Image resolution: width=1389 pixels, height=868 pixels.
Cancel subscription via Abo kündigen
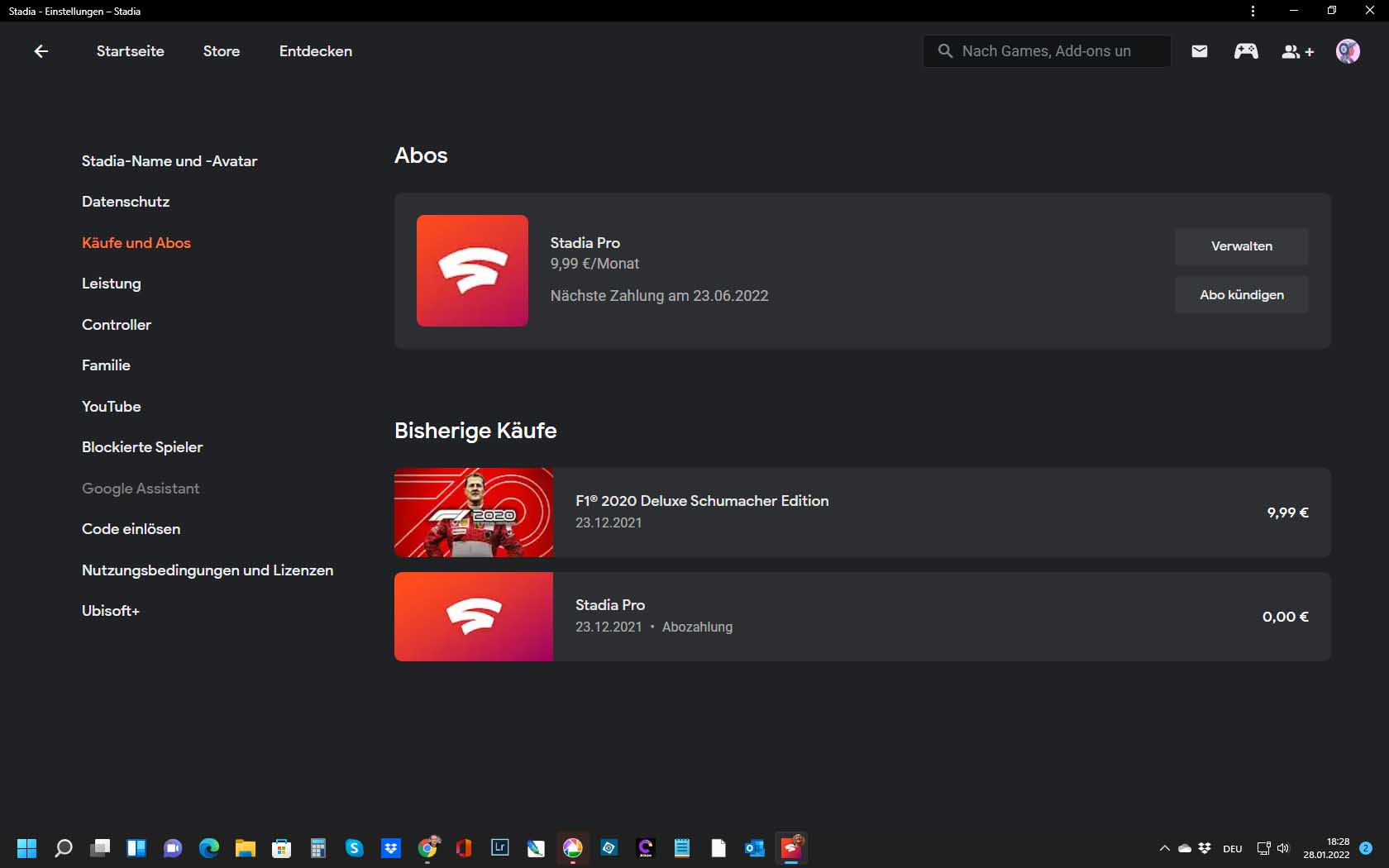pos(1240,294)
